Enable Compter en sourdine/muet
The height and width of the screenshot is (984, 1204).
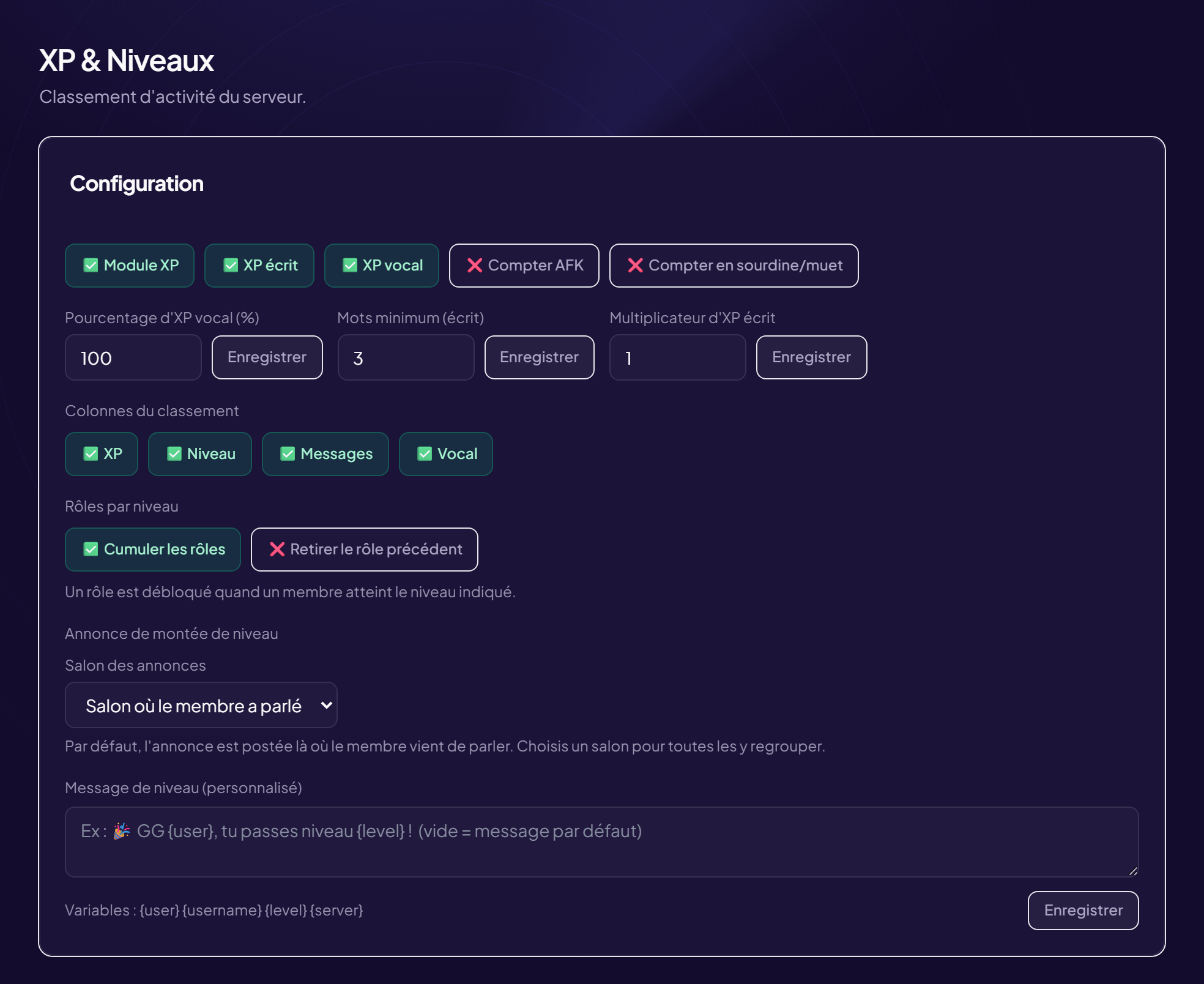(x=734, y=266)
